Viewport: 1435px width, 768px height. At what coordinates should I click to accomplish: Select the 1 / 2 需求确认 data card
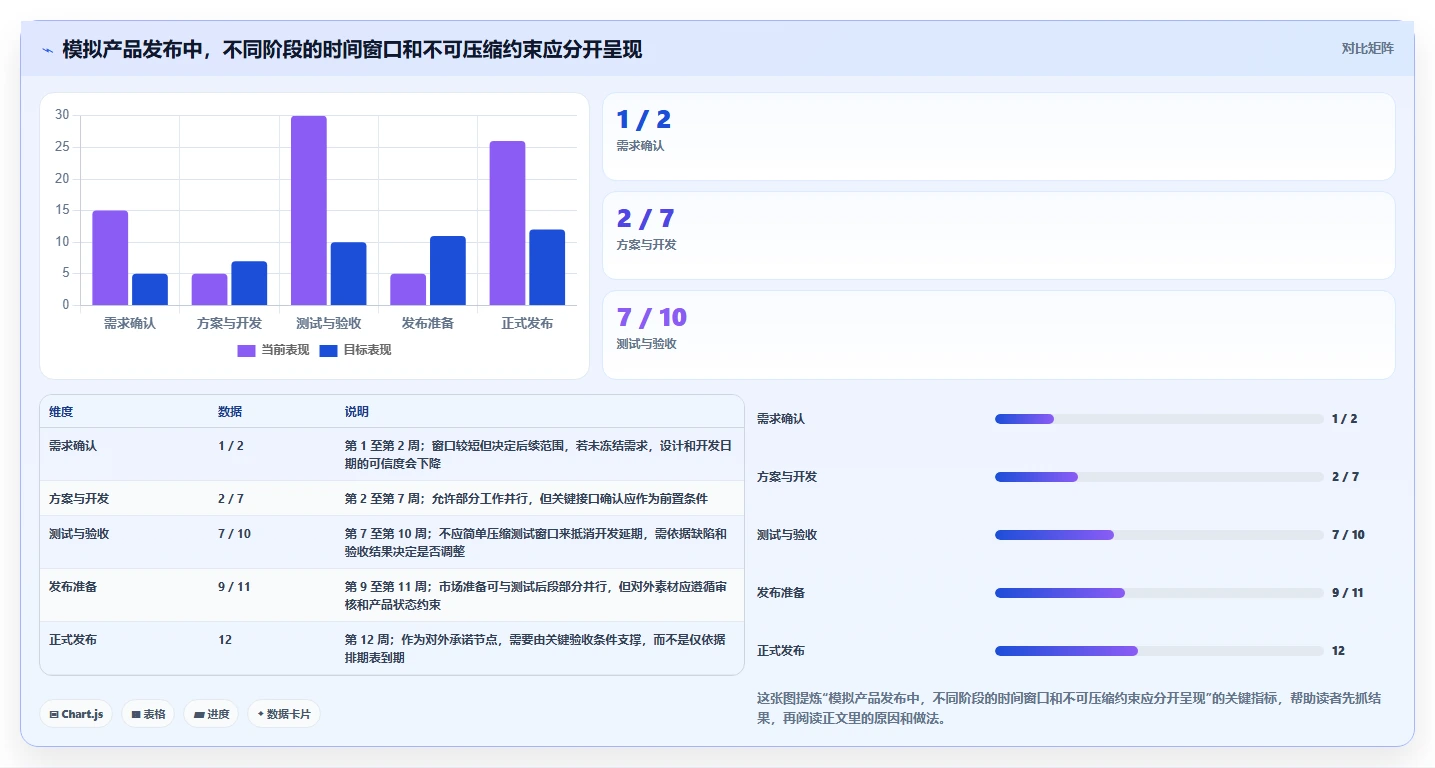tap(998, 137)
